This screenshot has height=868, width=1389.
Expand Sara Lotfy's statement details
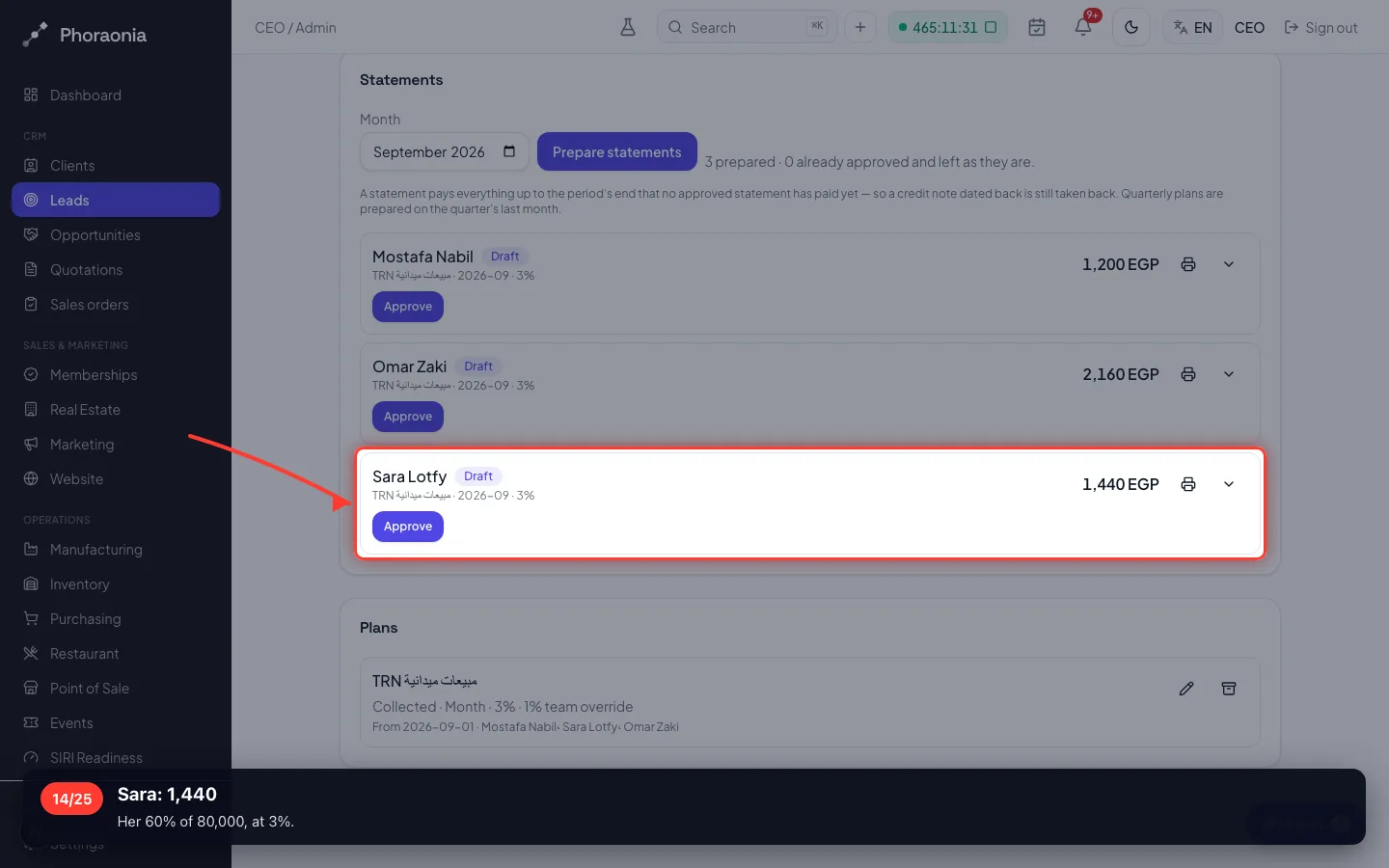[1229, 484]
